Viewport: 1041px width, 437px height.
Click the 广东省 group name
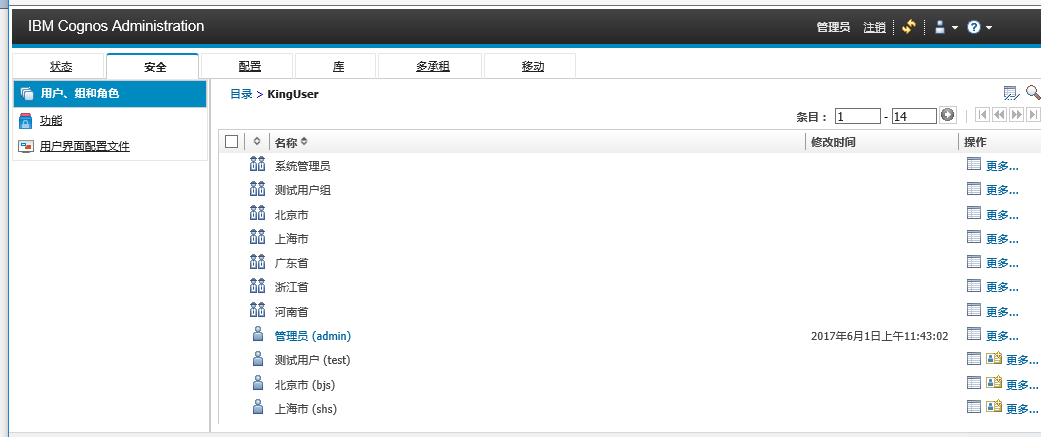coord(291,264)
